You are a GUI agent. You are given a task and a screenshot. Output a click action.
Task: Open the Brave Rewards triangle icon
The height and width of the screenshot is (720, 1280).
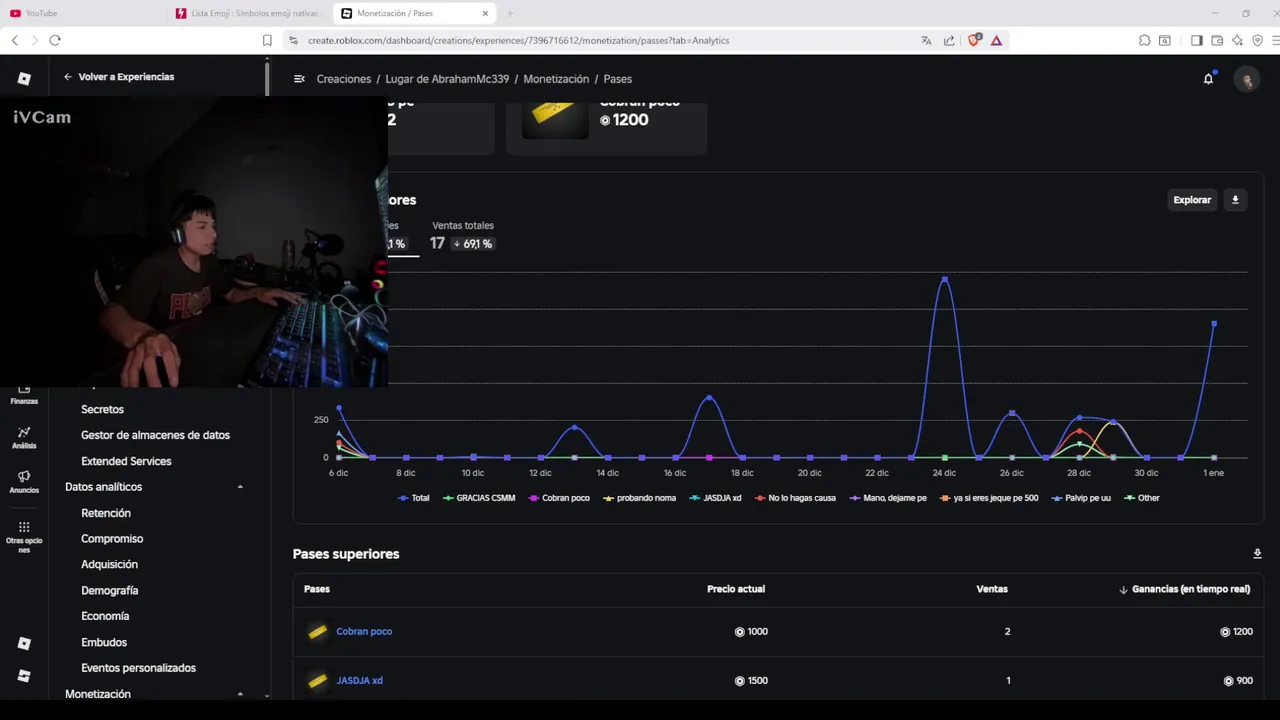(996, 40)
